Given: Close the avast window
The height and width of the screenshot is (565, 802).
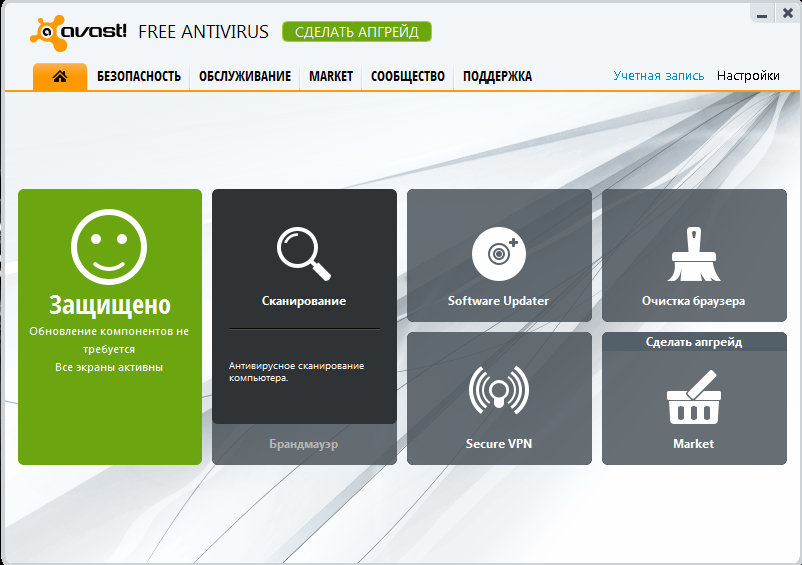Looking at the screenshot, I should pyautogui.click(x=788, y=14).
